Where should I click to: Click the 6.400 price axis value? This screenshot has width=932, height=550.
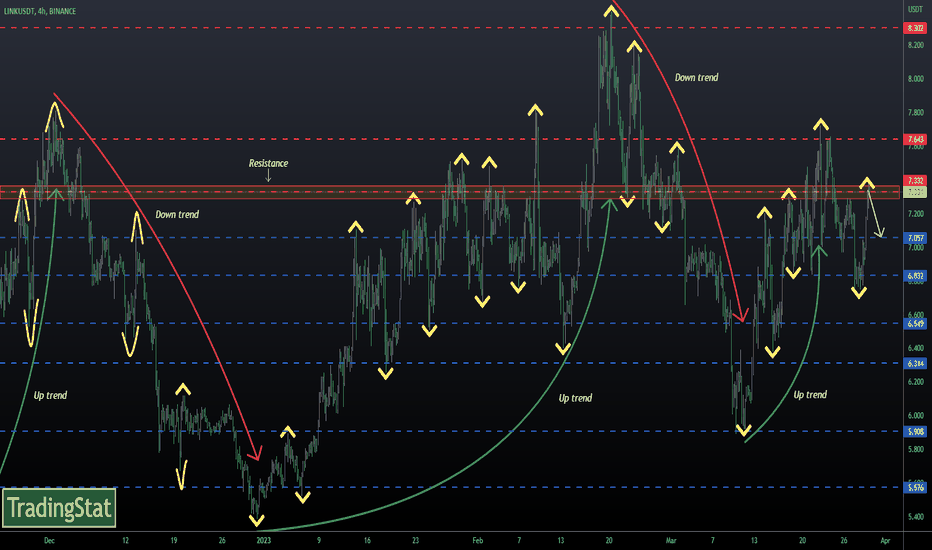pyautogui.click(x=915, y=348)
